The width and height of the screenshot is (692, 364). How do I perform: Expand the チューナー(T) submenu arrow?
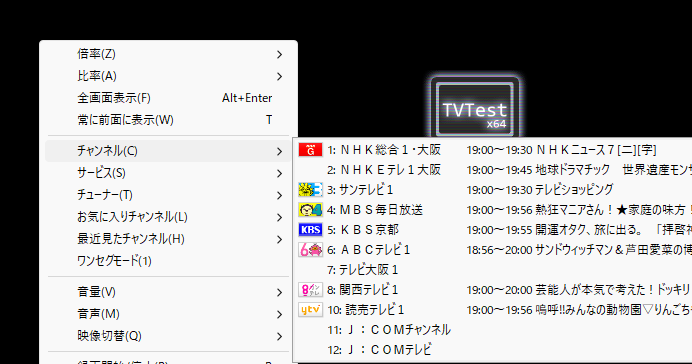coord(279,195)
